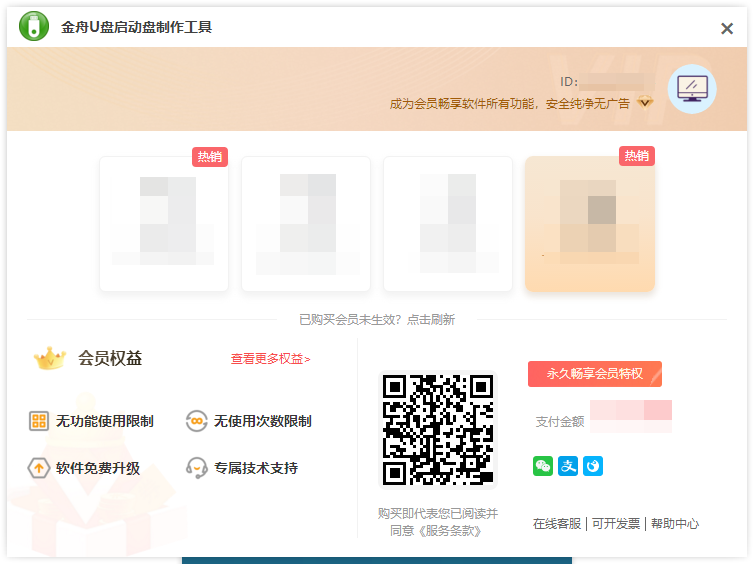Click the 支付金额 label

[560, 422]
